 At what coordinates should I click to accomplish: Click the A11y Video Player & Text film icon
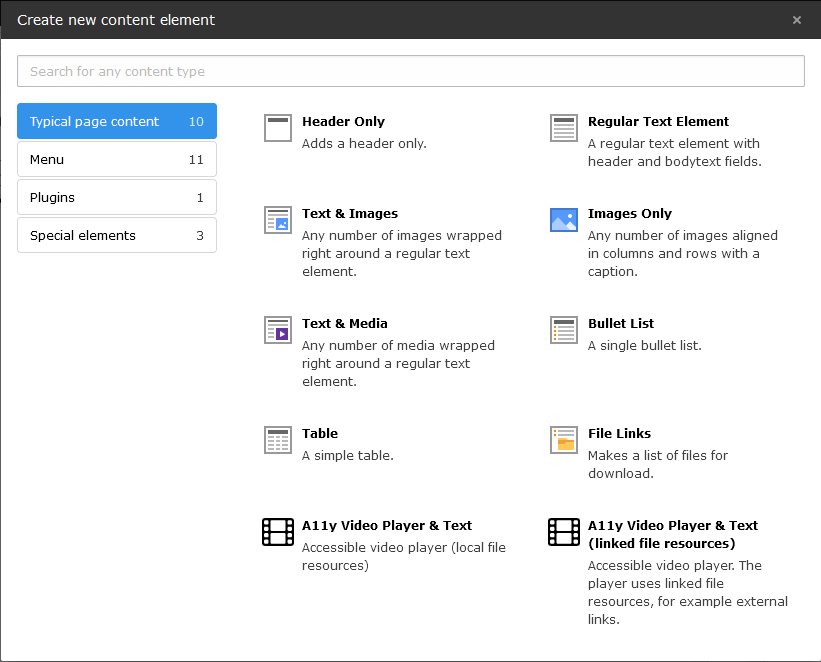tap(278, 532)
